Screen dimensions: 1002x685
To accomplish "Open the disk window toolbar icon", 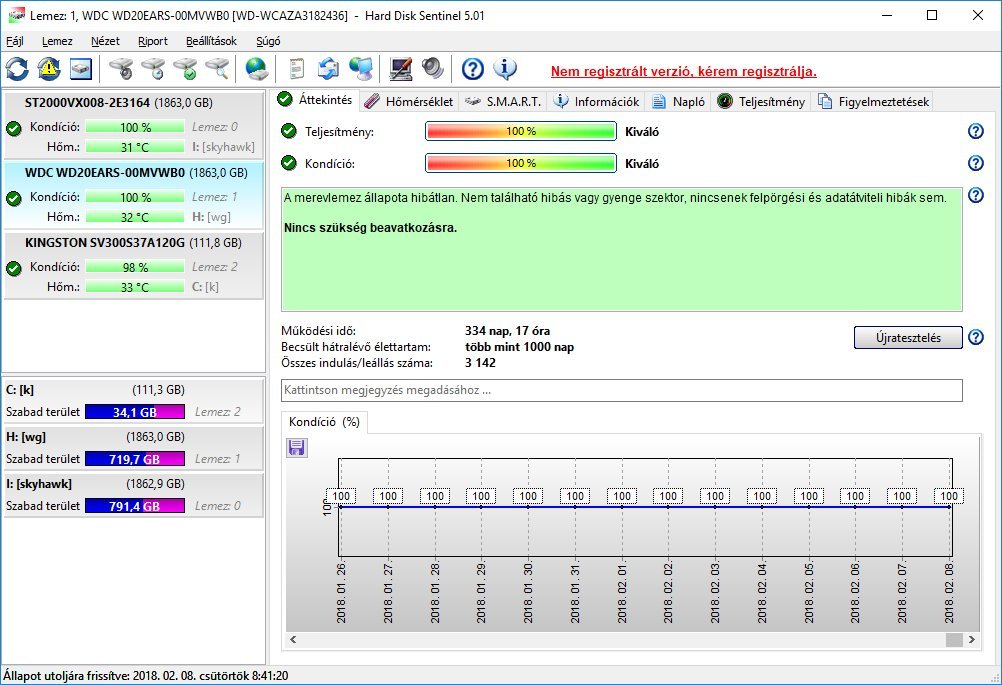I will coord(81,69).
